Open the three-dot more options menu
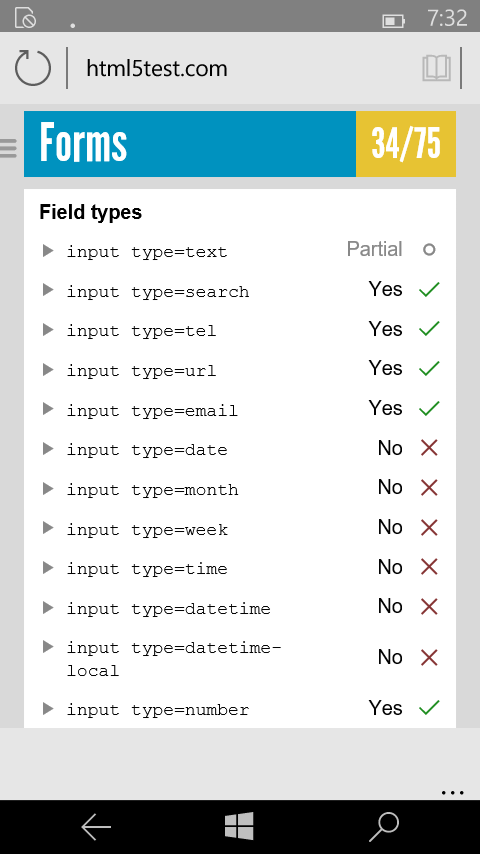 point(453,793)
